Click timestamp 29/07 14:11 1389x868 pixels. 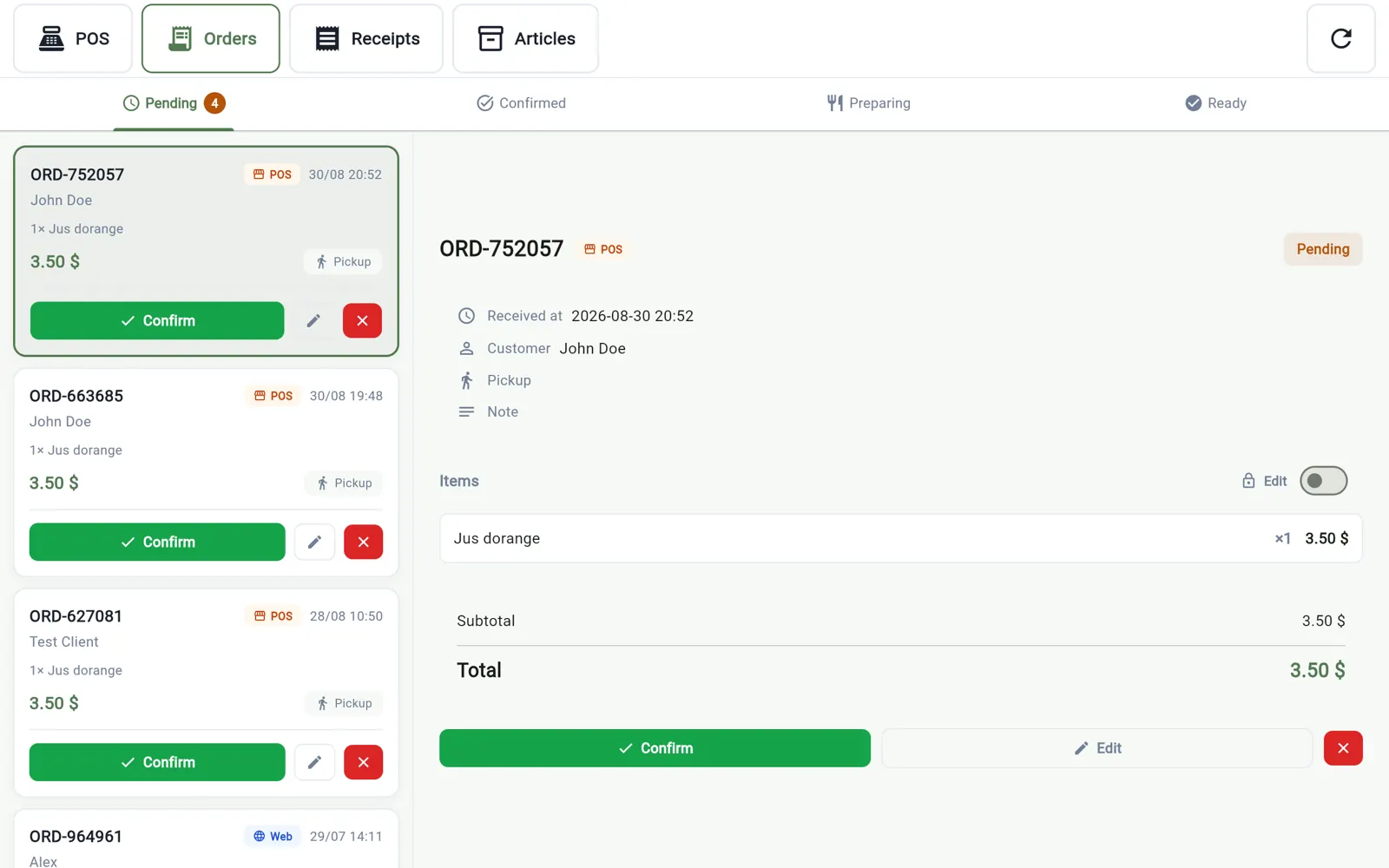346,837
